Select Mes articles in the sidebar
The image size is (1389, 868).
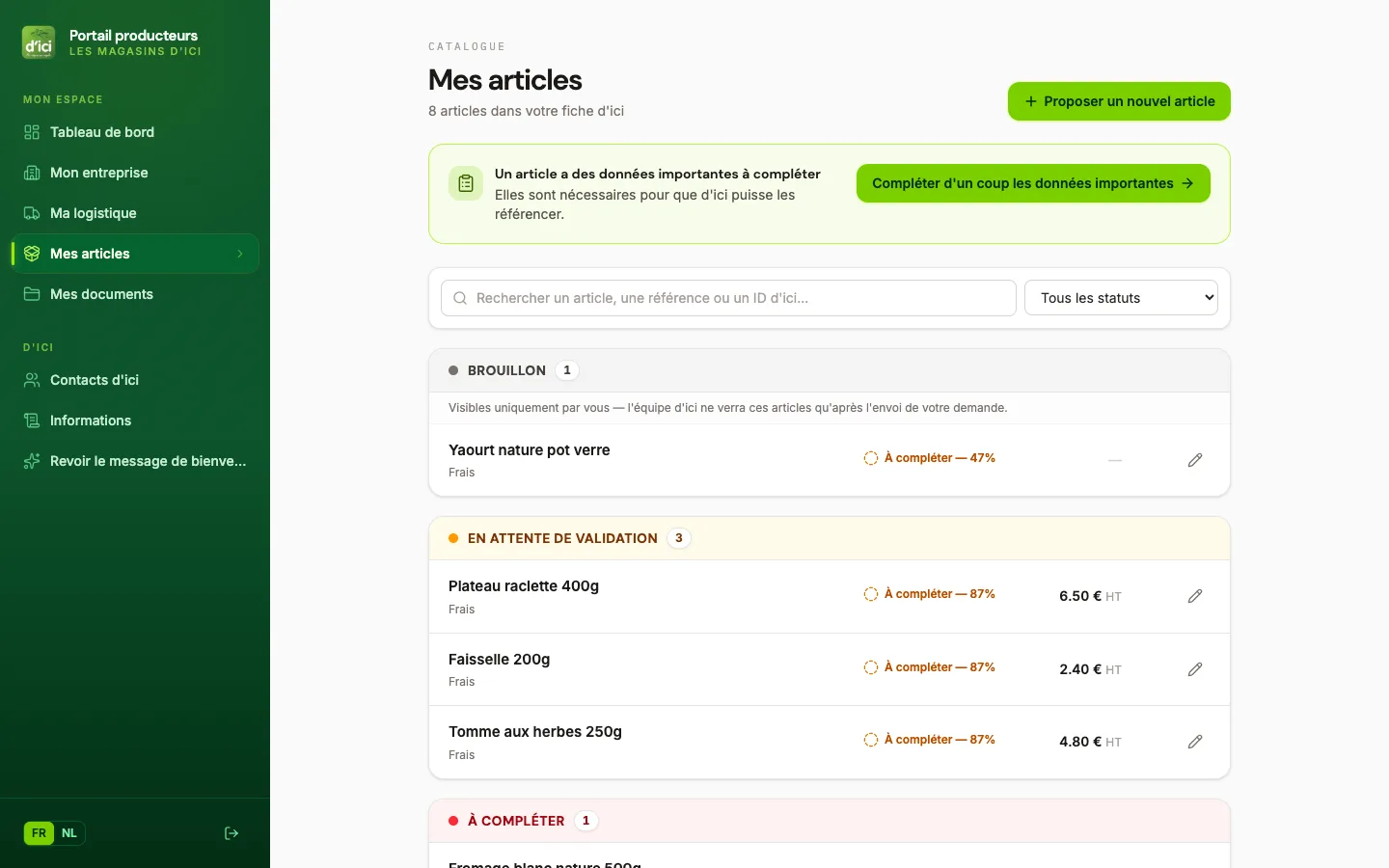(135, 254)
